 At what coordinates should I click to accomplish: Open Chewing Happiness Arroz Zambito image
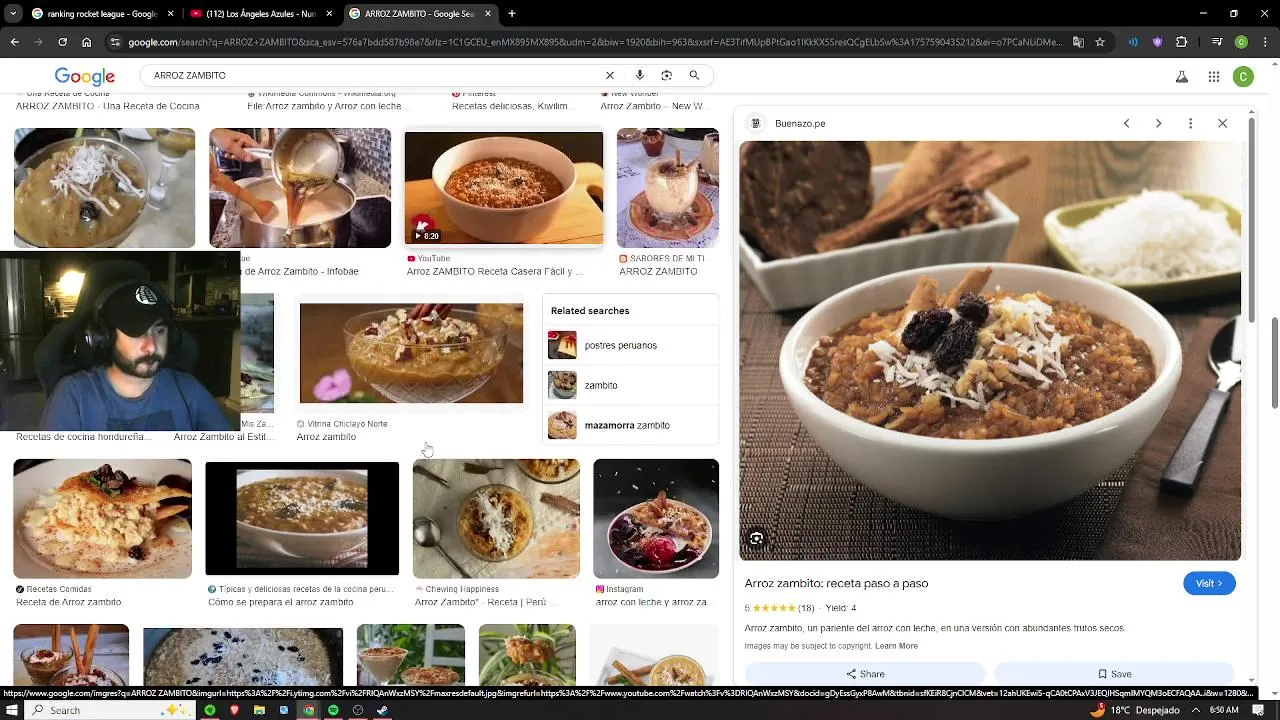click(x=496, y=519)
